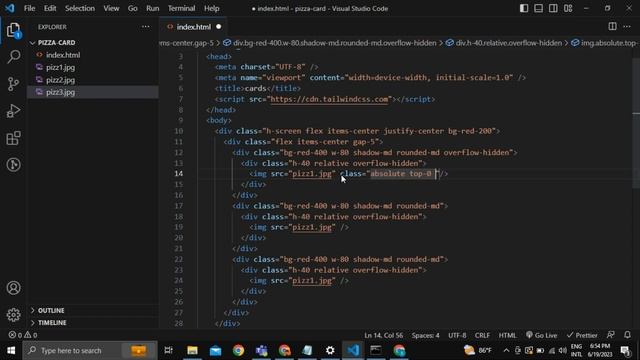Split the editor to the right
The height and width of the screenshot is (360, 640).
tap(612, 27)
